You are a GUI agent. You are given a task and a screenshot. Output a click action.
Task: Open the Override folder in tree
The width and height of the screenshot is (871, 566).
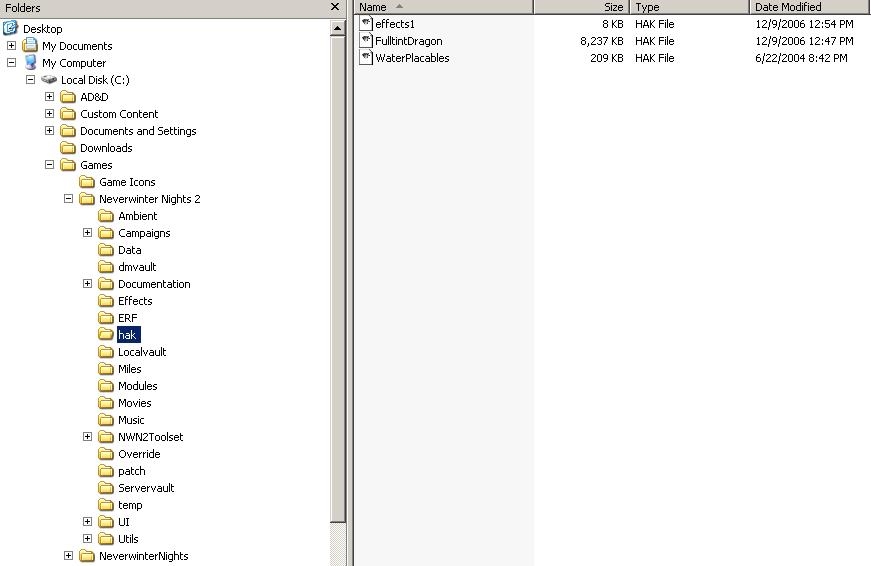click(139, 454)
